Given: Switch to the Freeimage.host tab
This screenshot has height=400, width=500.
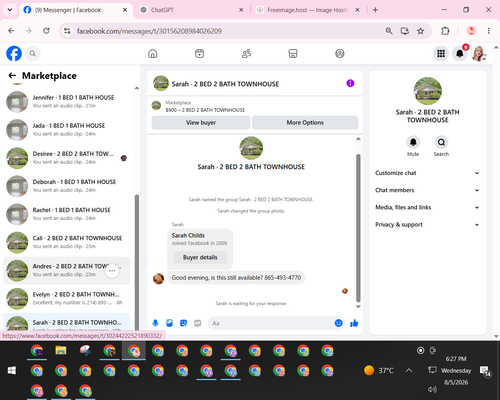Looking at the screenshot, I should pos(308,10).
